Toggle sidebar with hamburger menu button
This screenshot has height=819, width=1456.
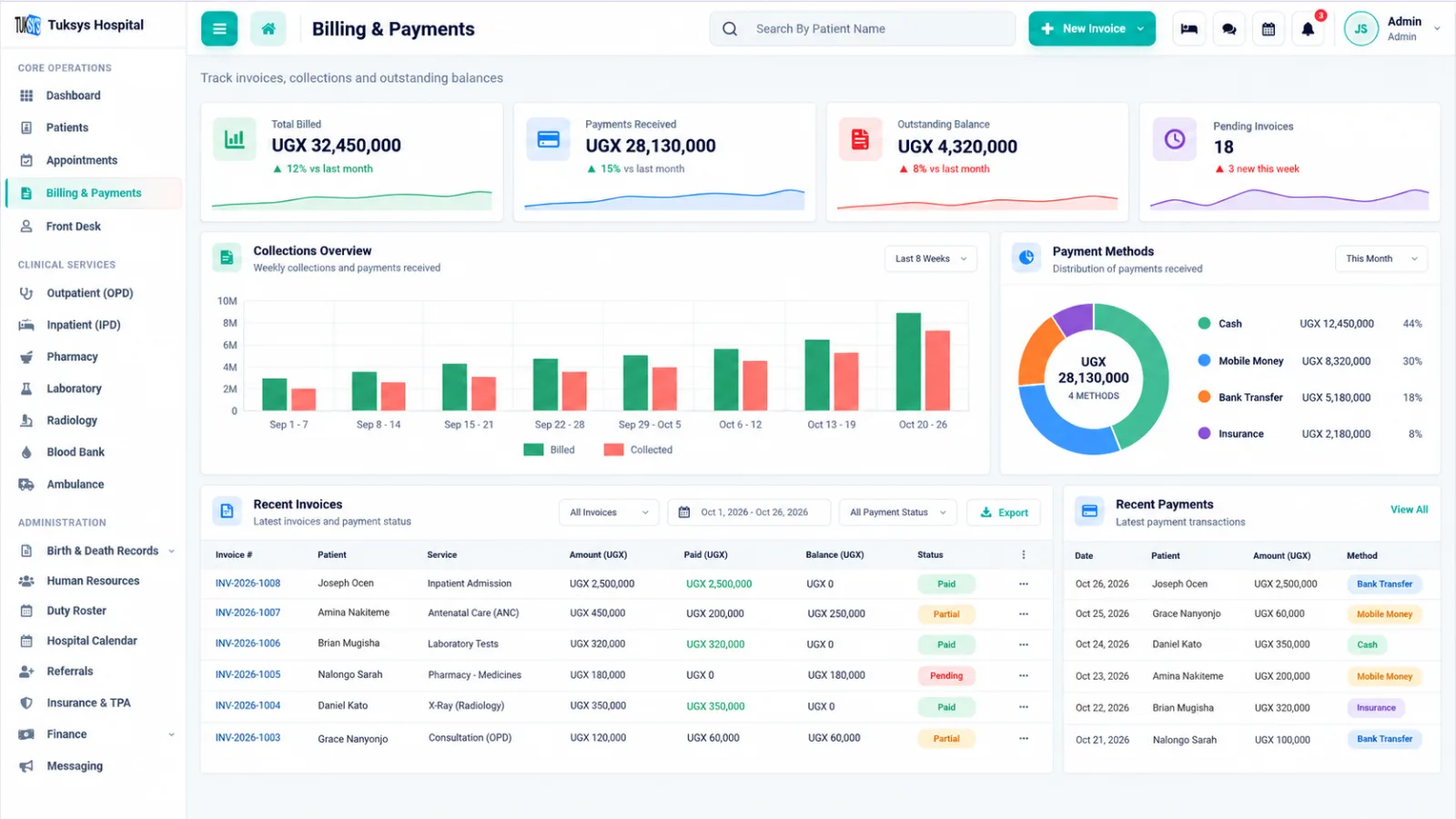pyautogui.click(x=219, y=29)
